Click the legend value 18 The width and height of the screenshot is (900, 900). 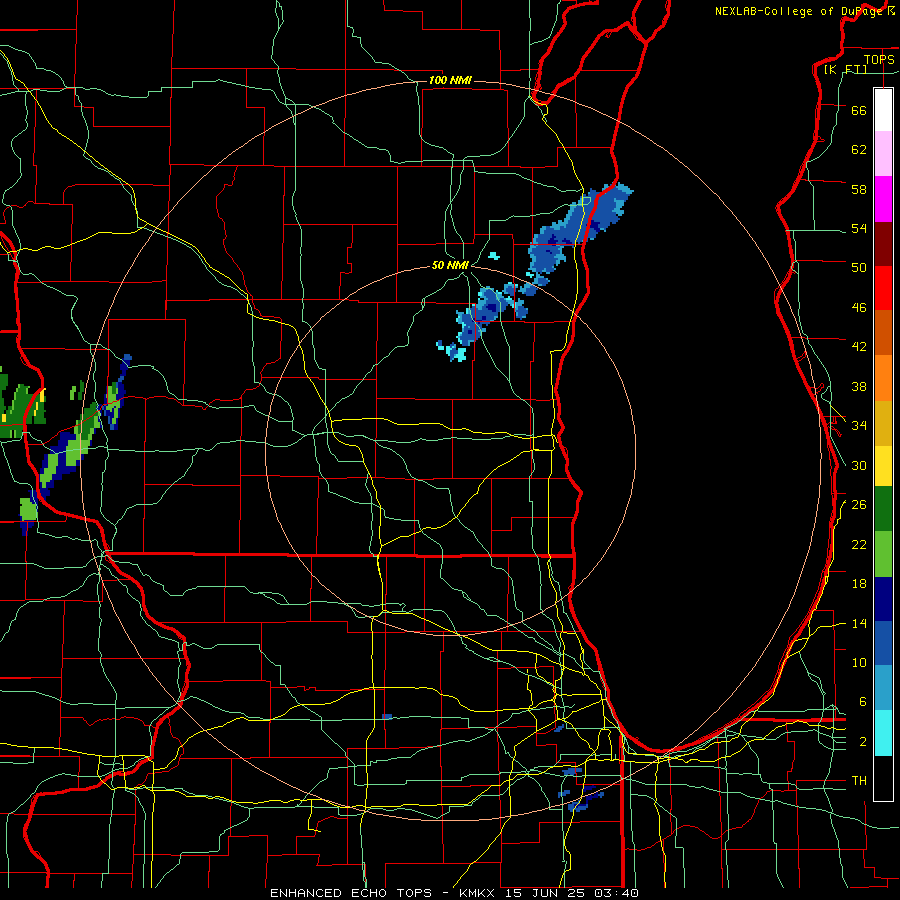pos(859,584)
